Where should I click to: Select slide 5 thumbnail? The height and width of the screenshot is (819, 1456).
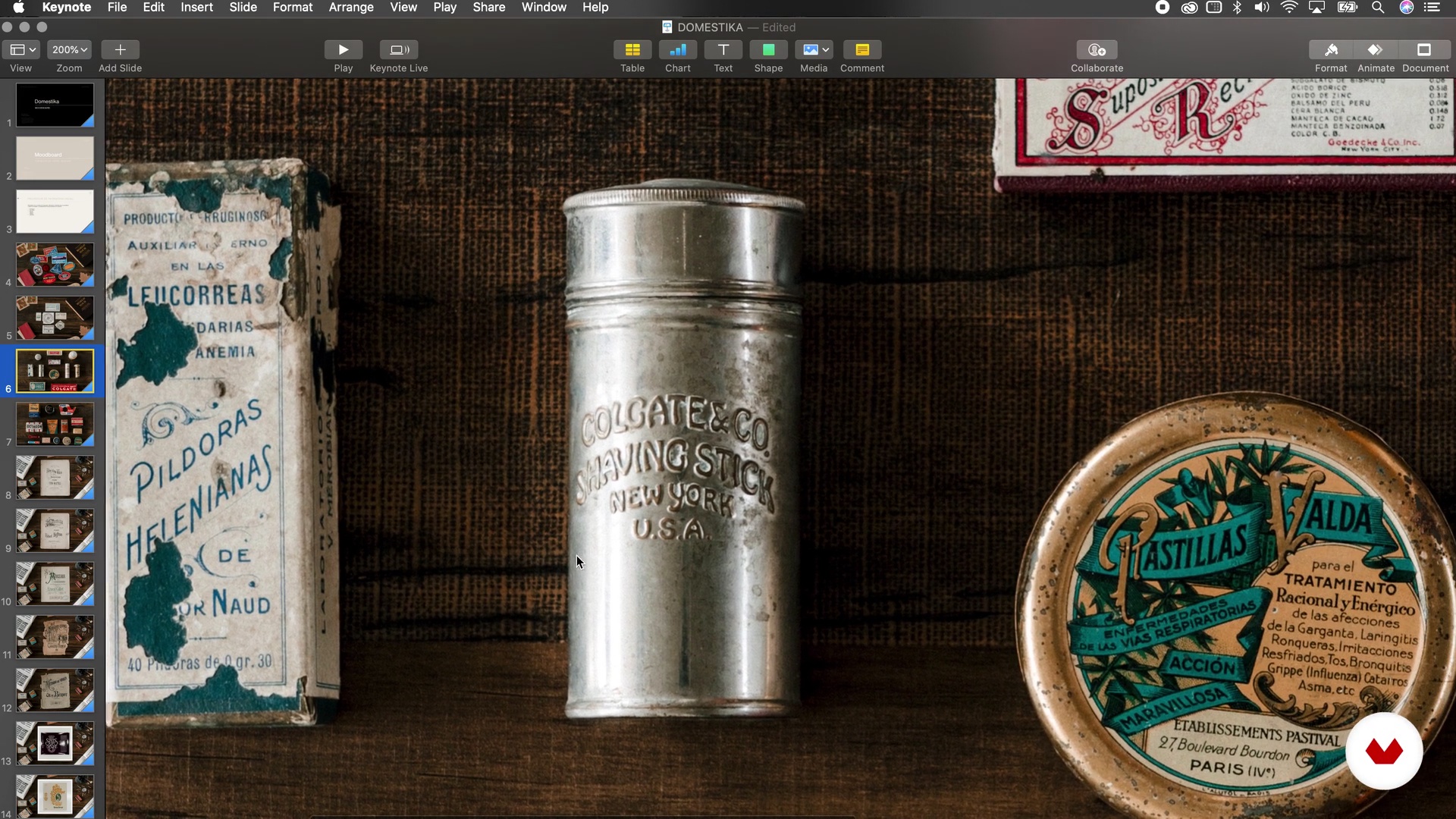tap(55, 317)
